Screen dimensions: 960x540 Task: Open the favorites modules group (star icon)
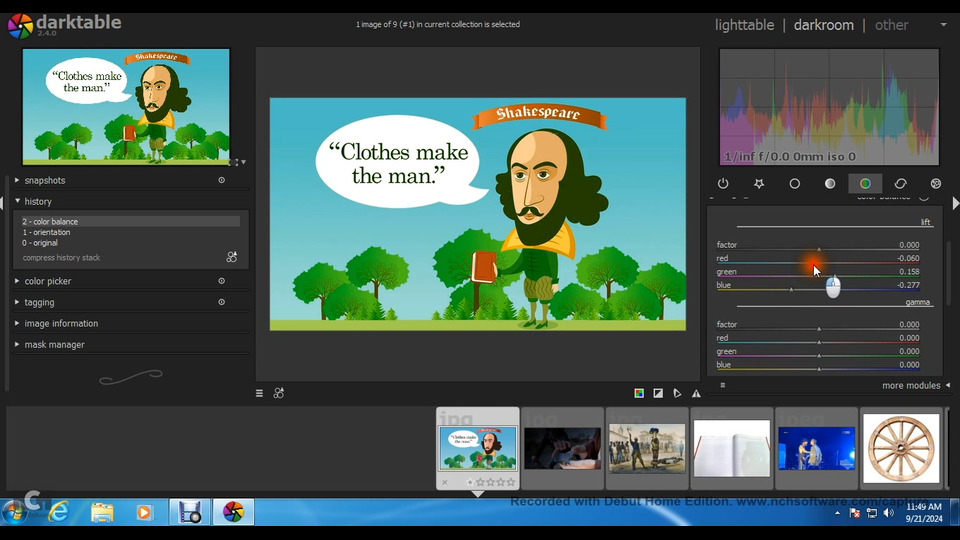tap(759, 184)
